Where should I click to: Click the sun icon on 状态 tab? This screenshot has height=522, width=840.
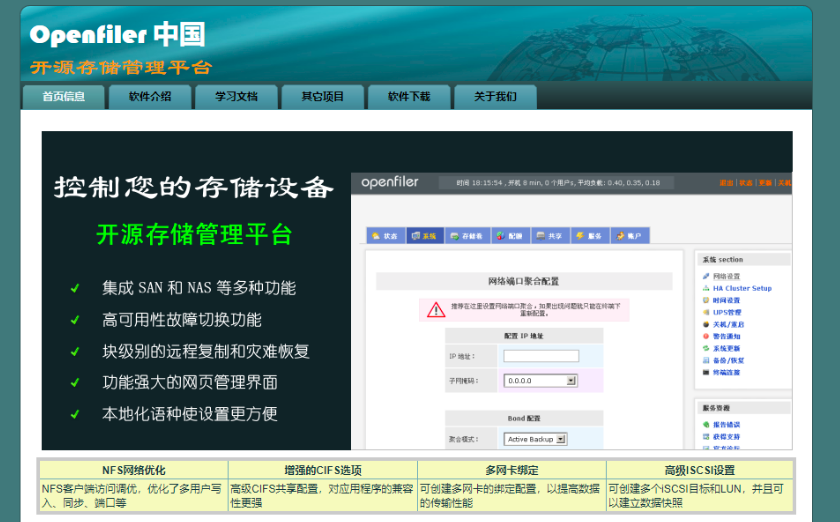point(376,236)
